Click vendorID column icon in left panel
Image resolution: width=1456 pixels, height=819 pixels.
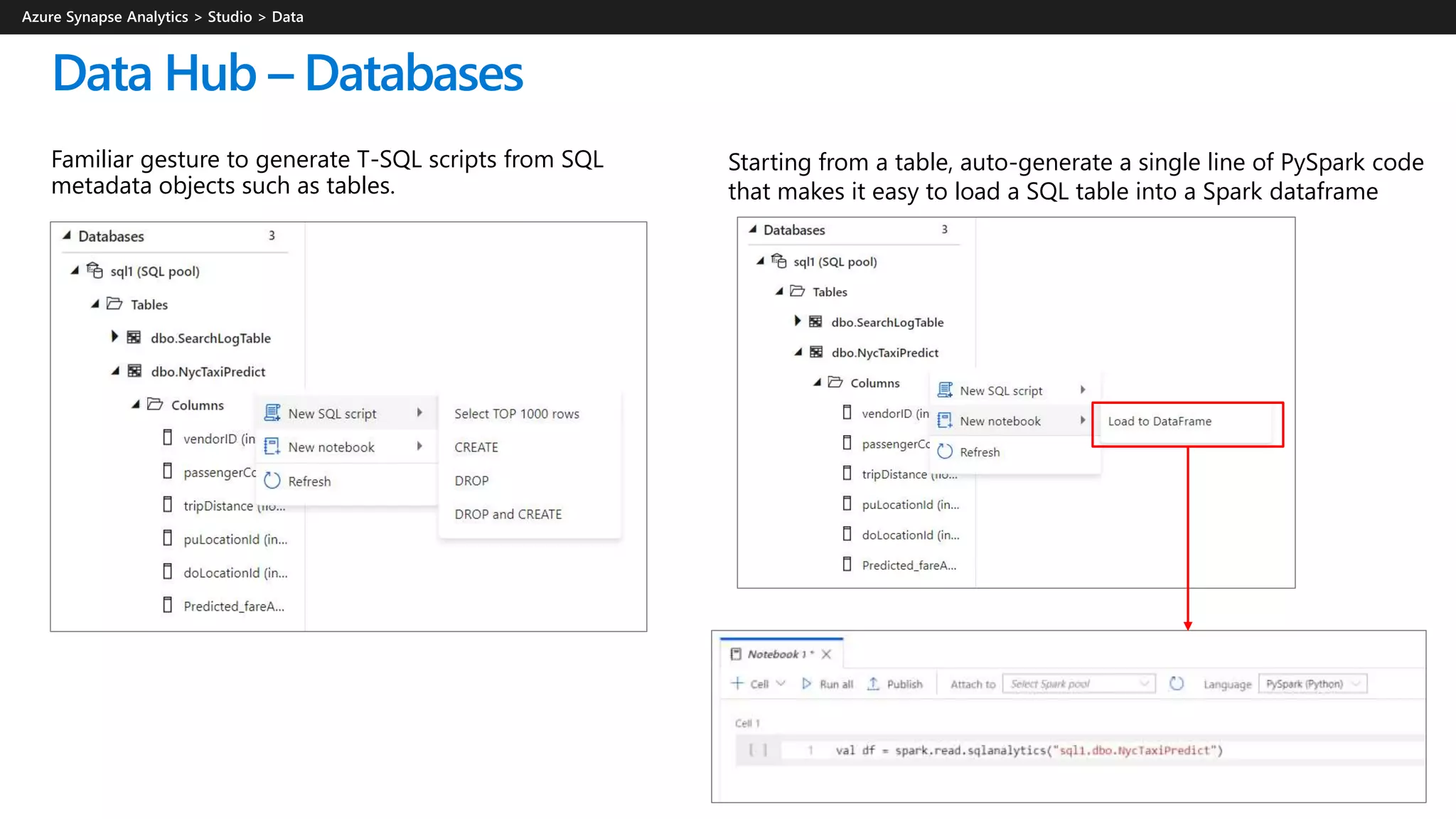pos(168,437)
